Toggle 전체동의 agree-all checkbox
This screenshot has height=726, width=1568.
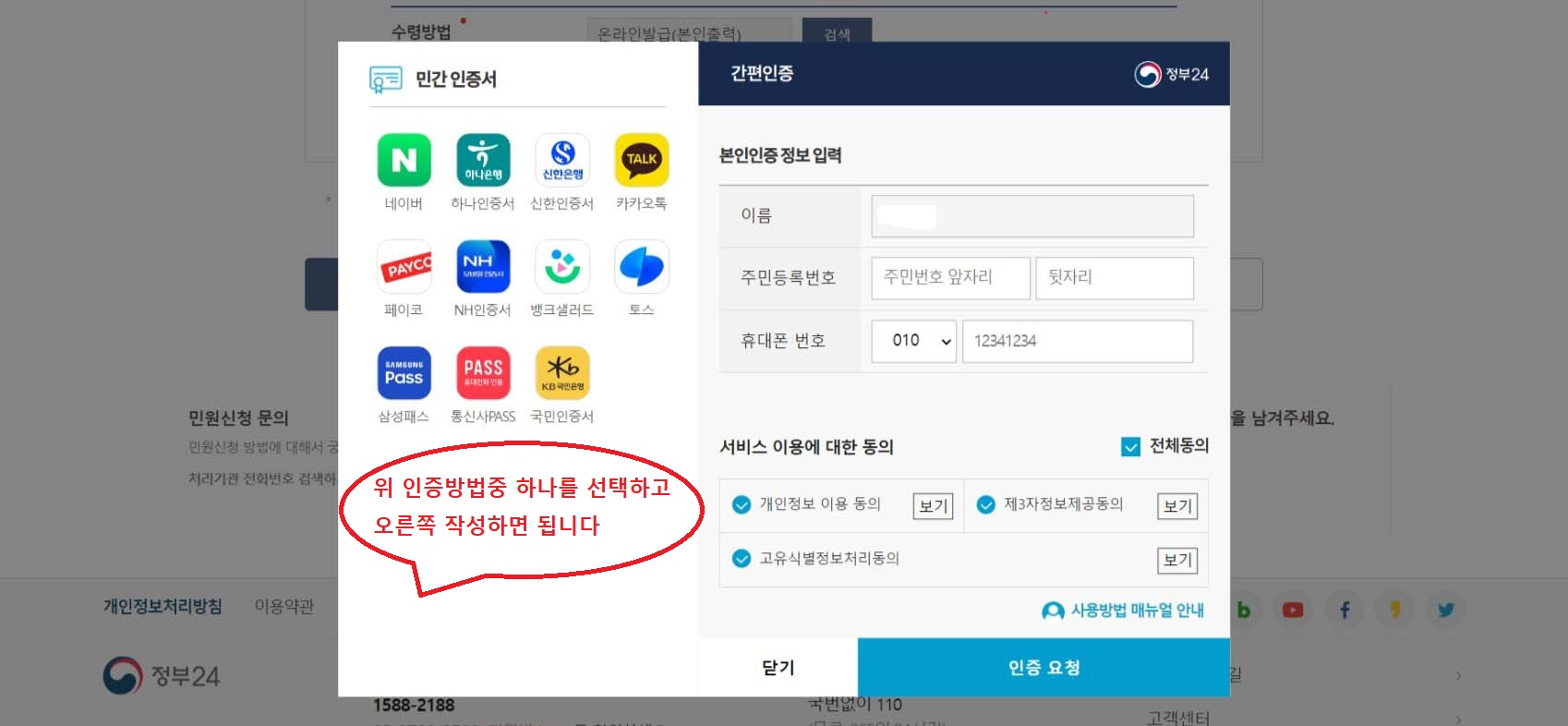tap(1130, 447)
